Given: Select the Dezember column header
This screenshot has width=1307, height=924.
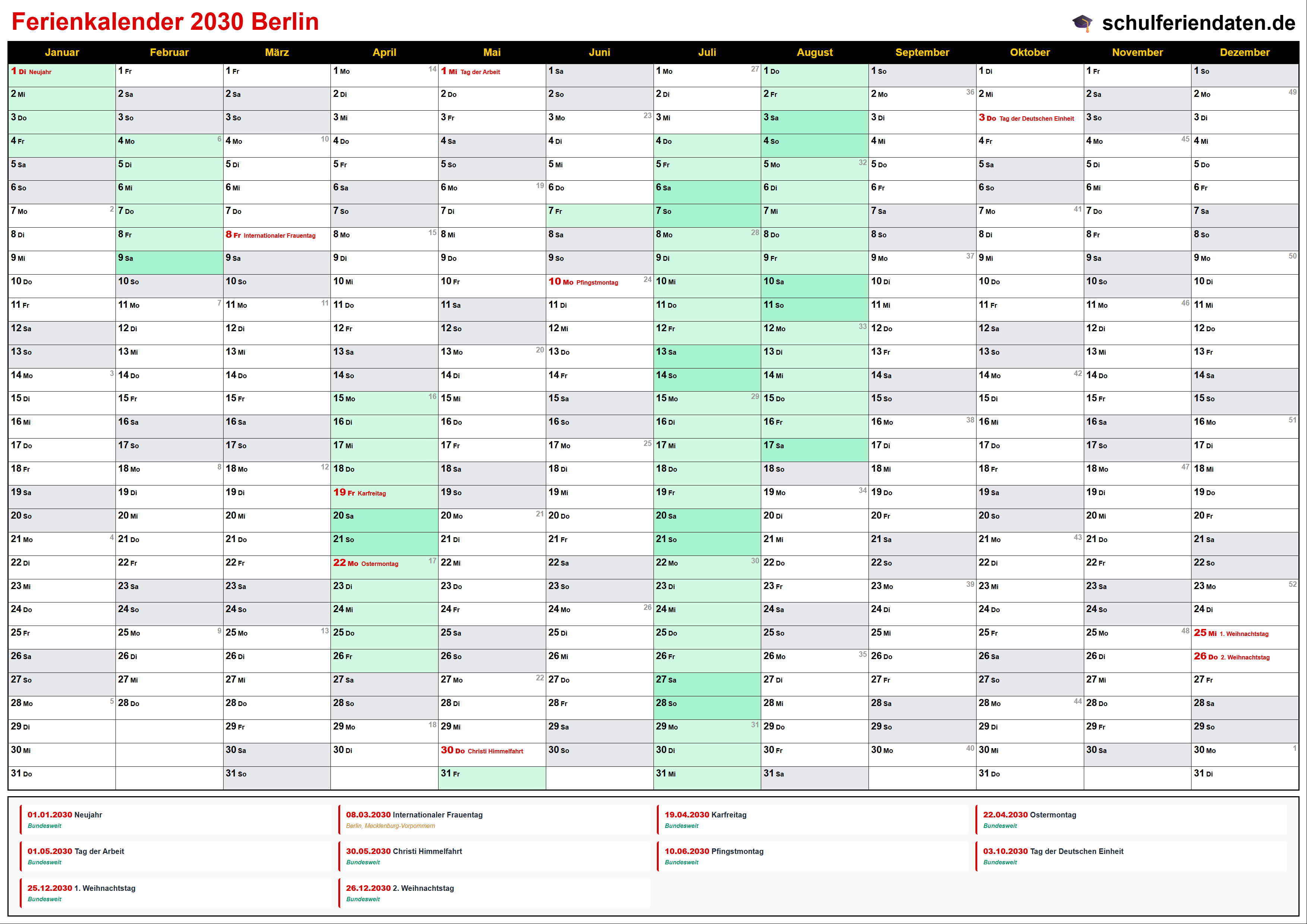Looking at the screenshot, I should click(1244, 53).
